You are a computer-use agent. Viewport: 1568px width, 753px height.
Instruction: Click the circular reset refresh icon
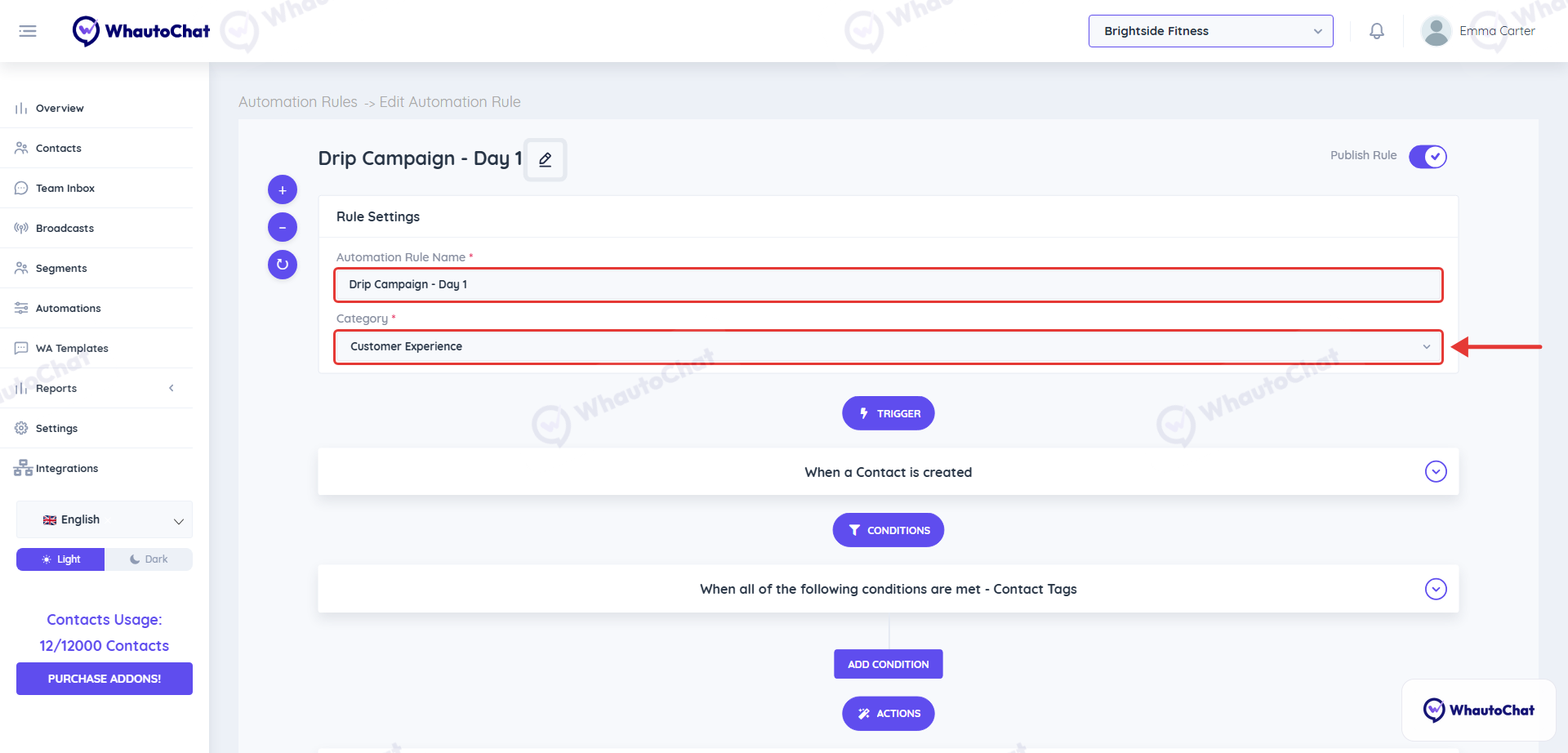pyautogui.click(x=283, y=265)
